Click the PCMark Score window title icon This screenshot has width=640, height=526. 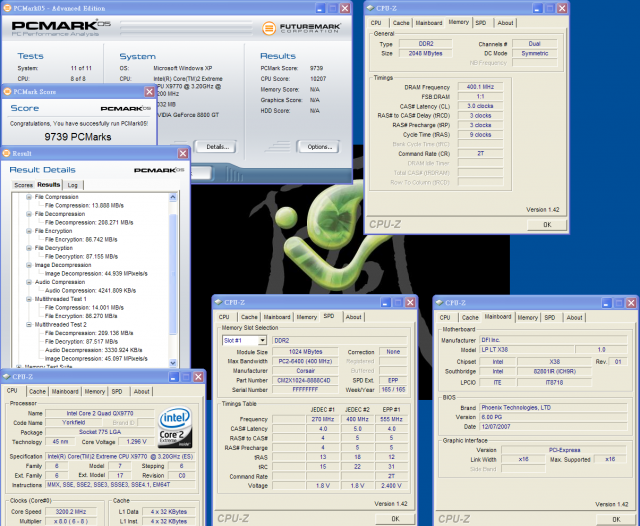pos(7,91)
